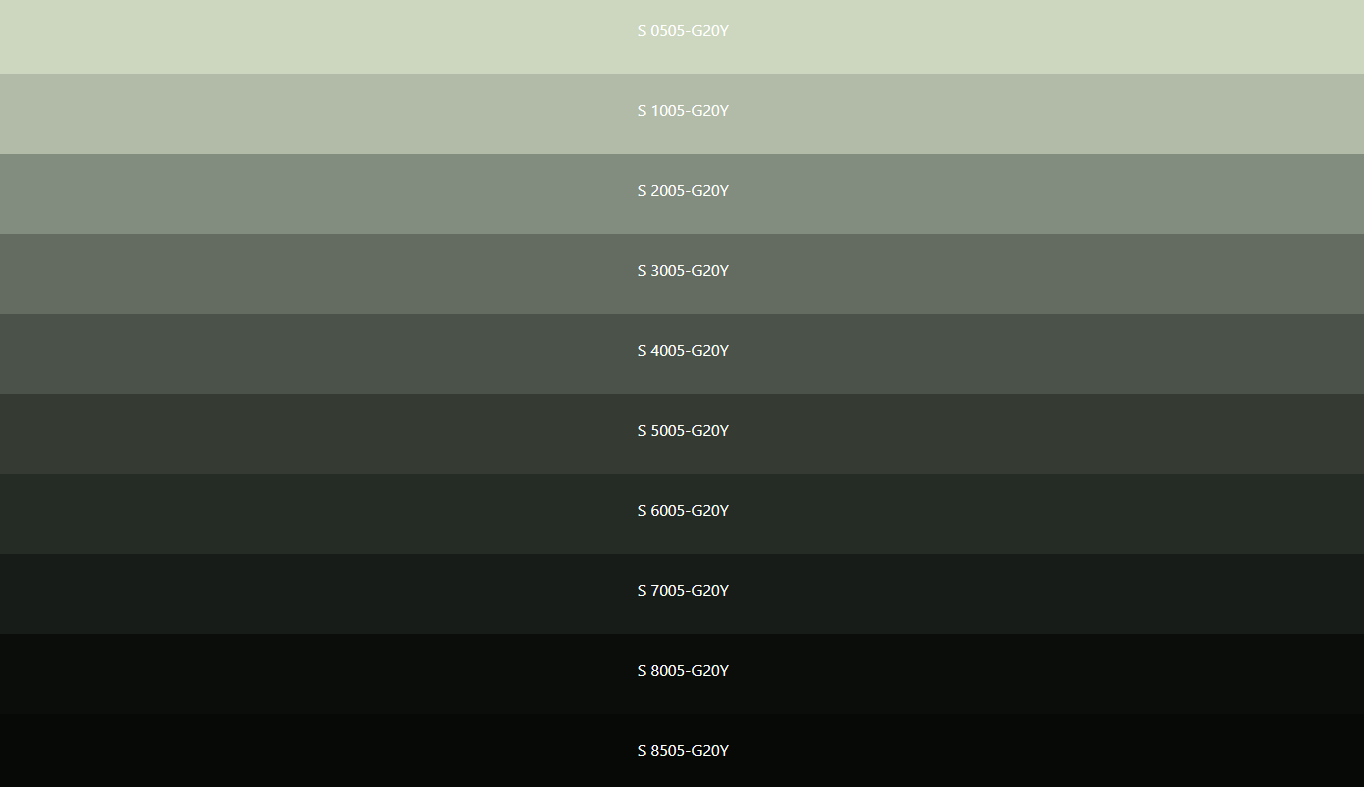This screenshot has height=787, width=1364.
Task: Pick the S 6005-G20Y color swatch
Action: click(x=300, y=513)
